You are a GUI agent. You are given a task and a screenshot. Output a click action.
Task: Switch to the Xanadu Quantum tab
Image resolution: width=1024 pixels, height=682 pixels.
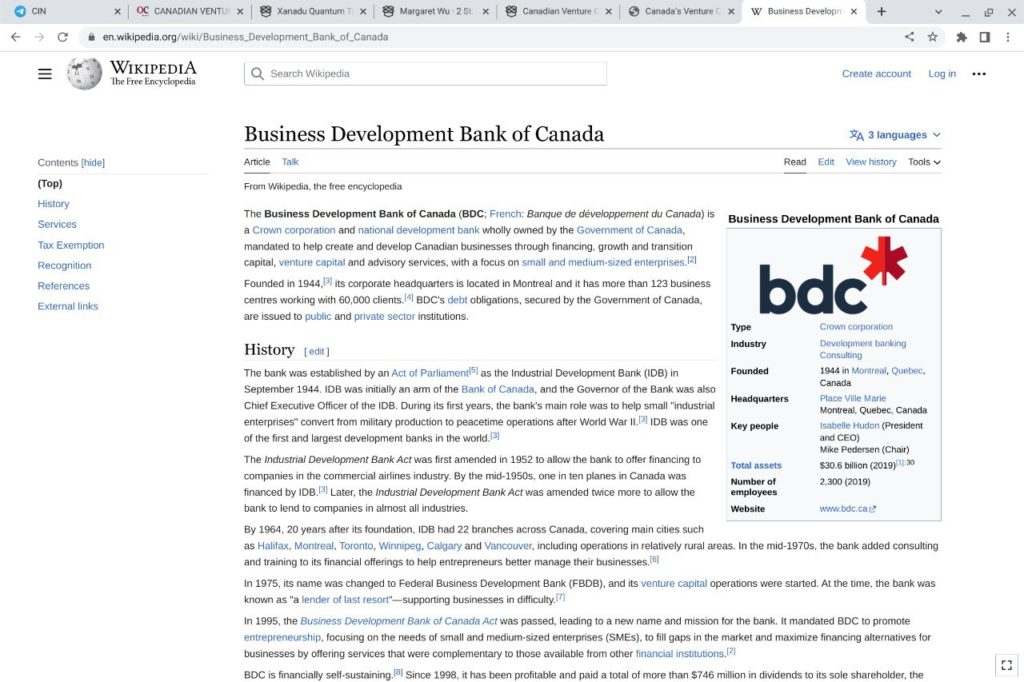tap(311, 11)
